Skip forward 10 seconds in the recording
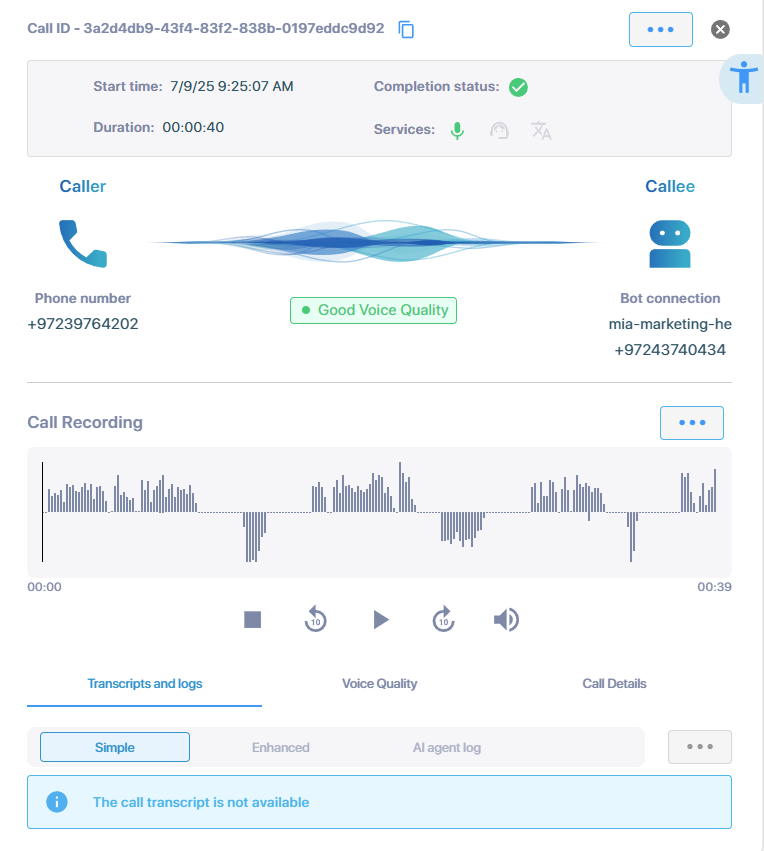 point(443,619)
